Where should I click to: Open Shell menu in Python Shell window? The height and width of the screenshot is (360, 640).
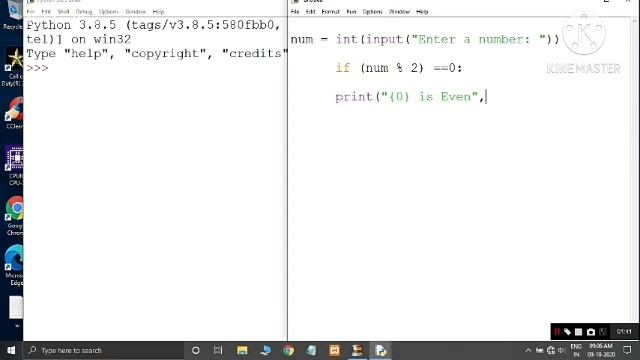pos(63,12)
